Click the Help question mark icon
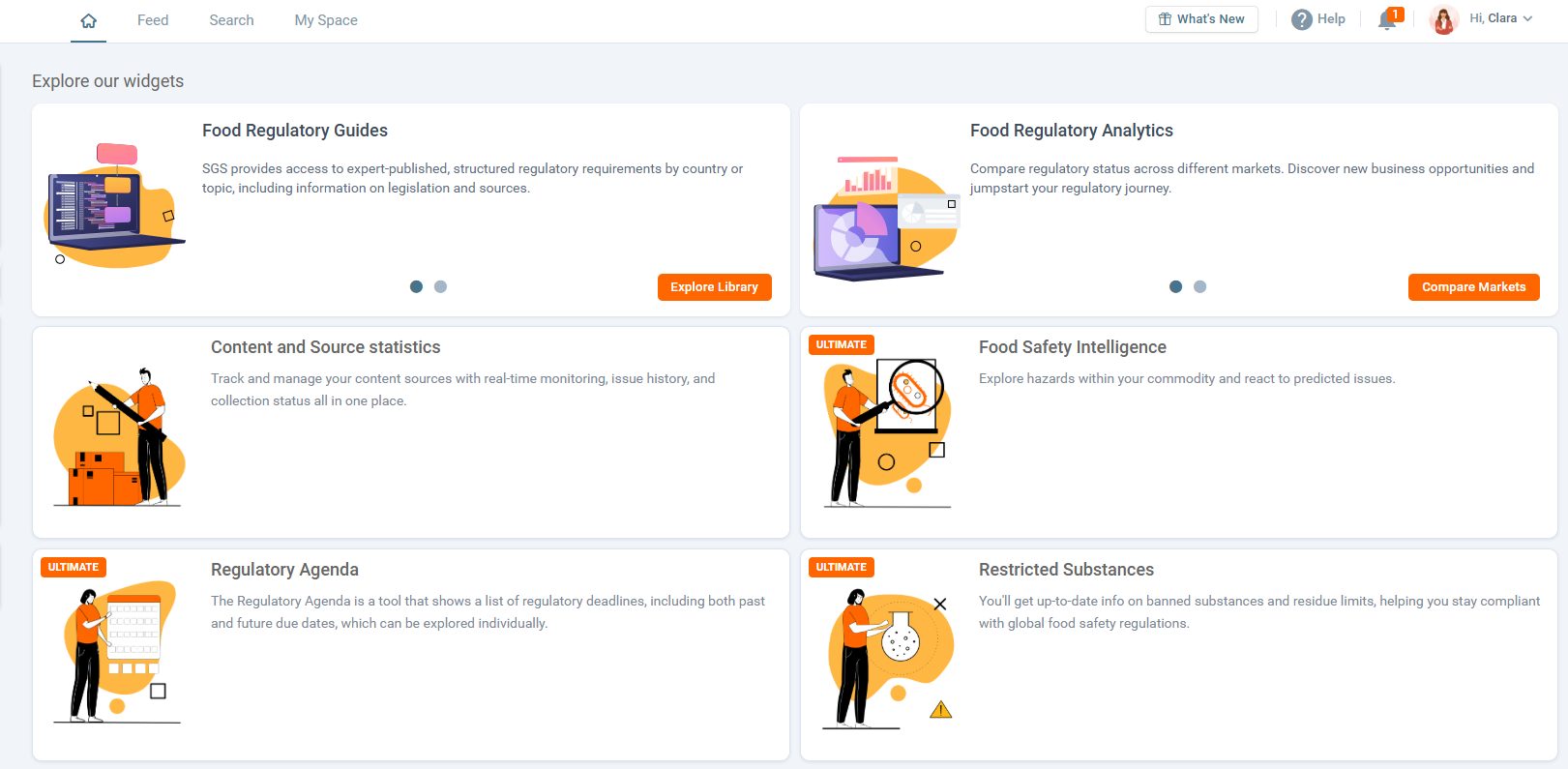The image size is (1568, 769). click(x=1302, y=19)
